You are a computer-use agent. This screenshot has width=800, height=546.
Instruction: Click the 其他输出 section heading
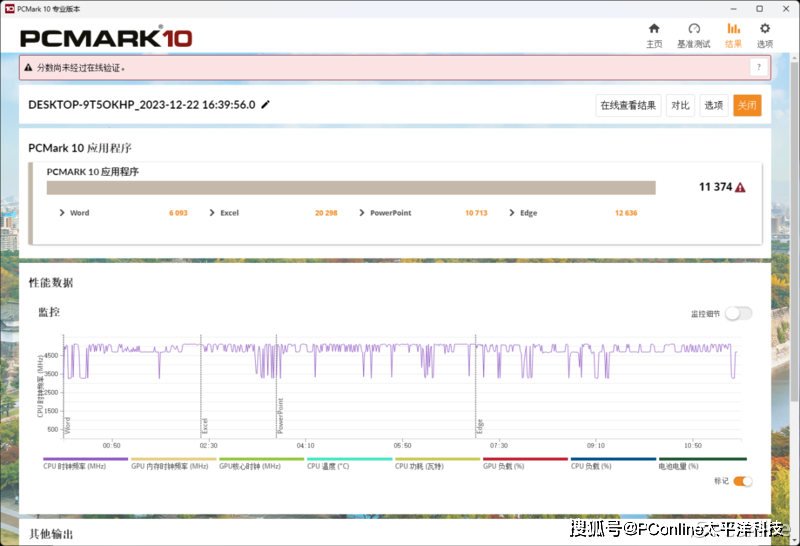[x=51, y=534]
